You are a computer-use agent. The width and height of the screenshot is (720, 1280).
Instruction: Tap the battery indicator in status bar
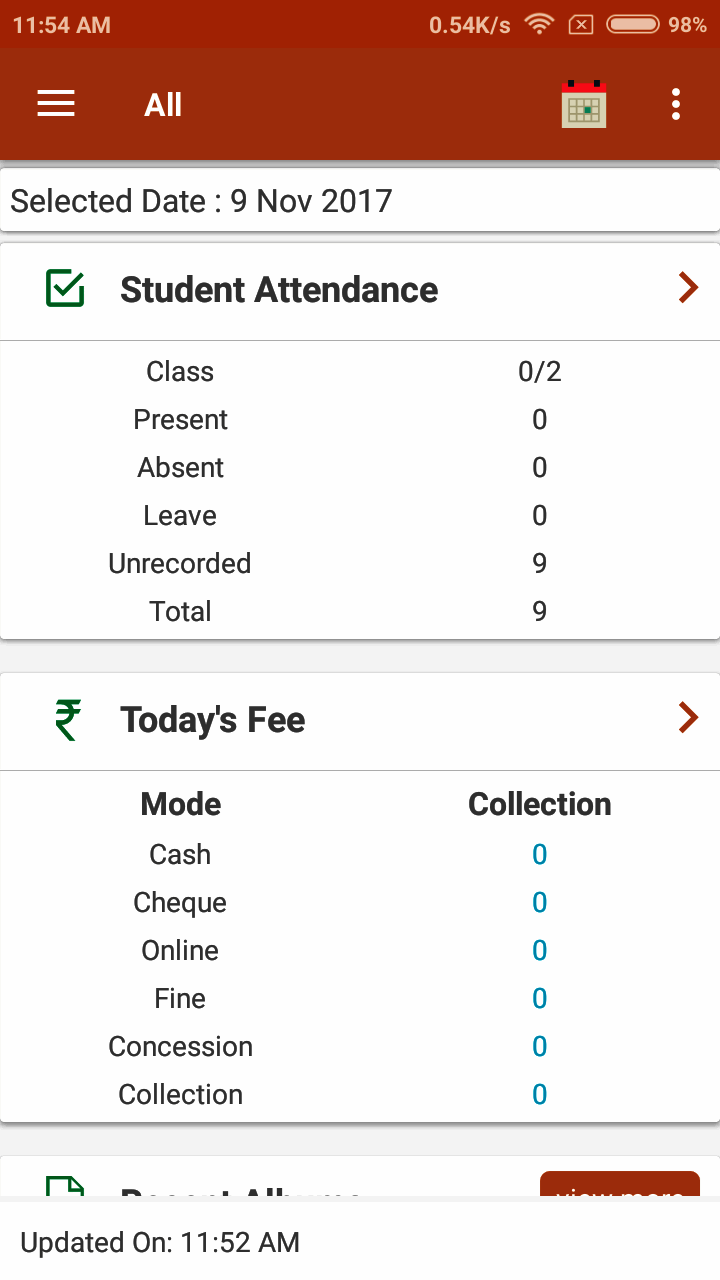(x=632, y=24)
